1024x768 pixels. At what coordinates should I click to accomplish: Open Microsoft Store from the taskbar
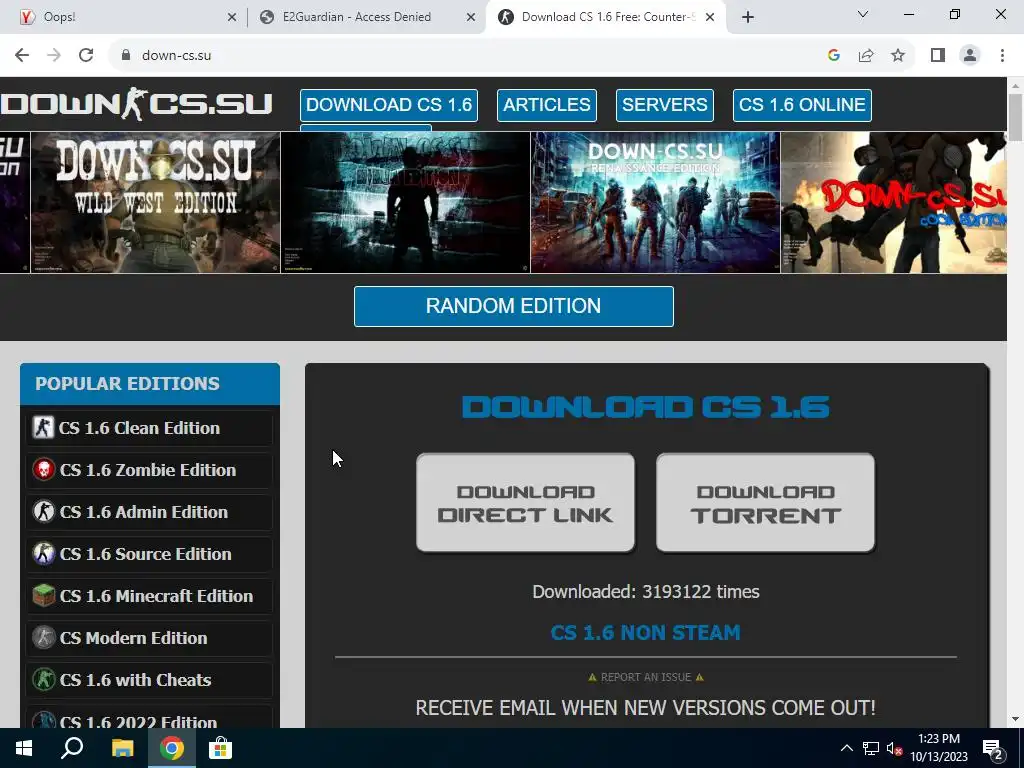click(x=220, y=748)
